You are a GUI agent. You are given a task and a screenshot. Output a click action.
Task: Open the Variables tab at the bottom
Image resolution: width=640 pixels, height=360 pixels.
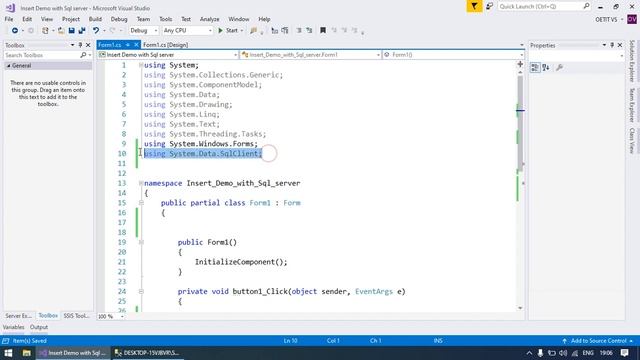click(13, 327)
